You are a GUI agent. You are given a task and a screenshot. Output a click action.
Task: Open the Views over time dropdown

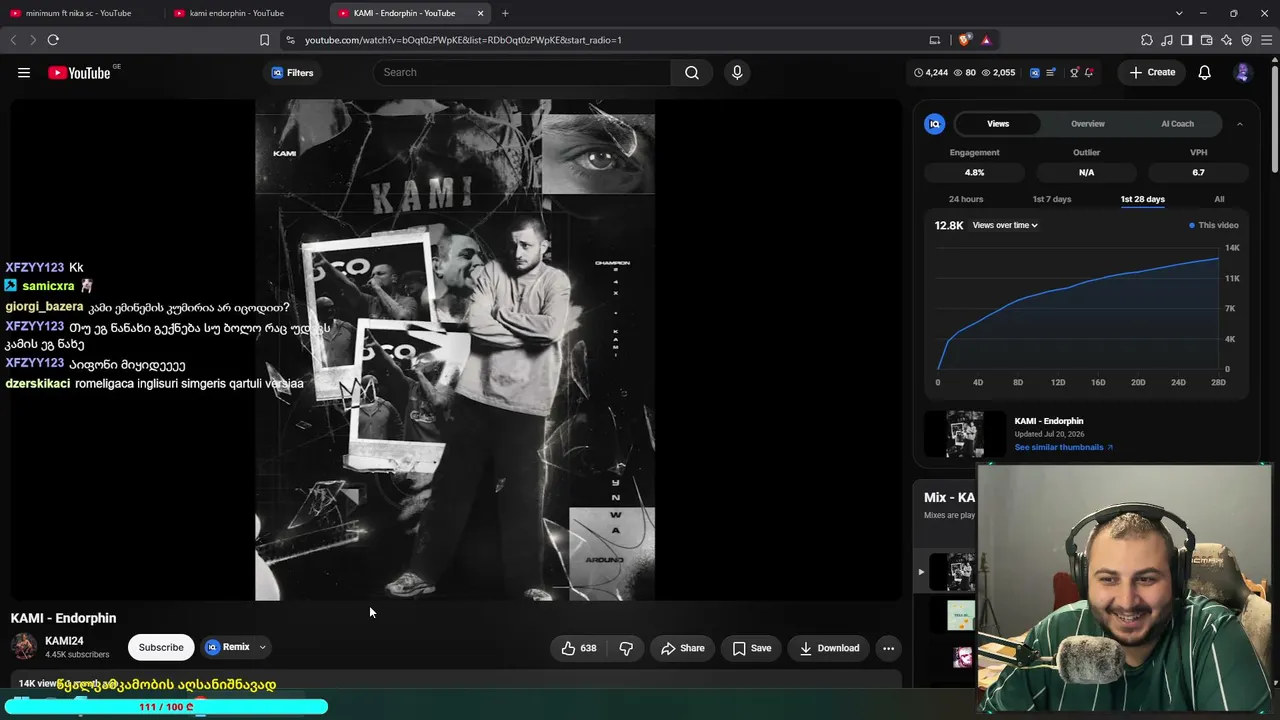click(x=1005, y=225)
